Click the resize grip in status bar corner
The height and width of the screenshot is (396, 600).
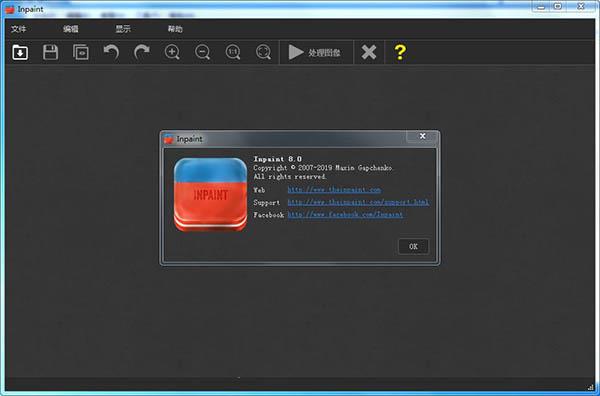click(590, 387)
